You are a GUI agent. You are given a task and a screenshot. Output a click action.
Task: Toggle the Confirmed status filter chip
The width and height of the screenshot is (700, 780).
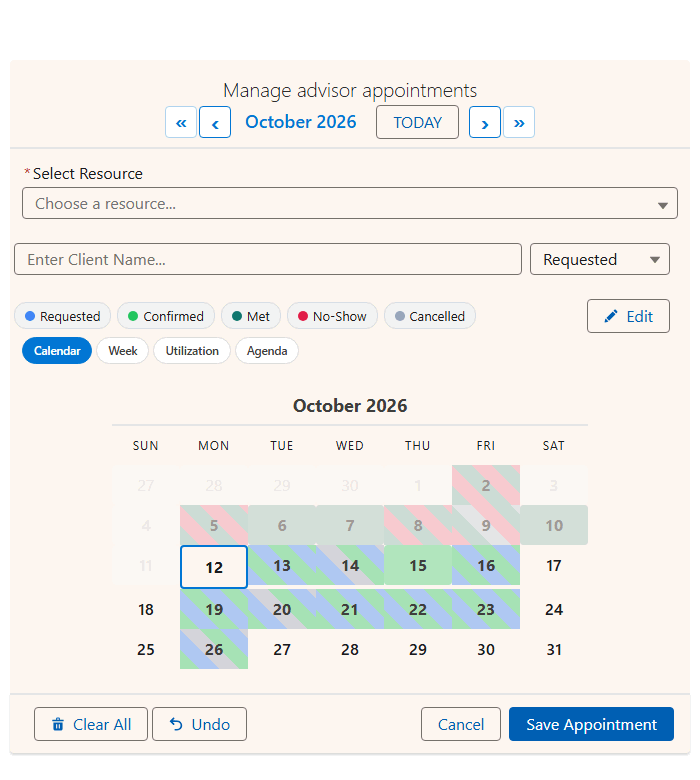point(166,316)
